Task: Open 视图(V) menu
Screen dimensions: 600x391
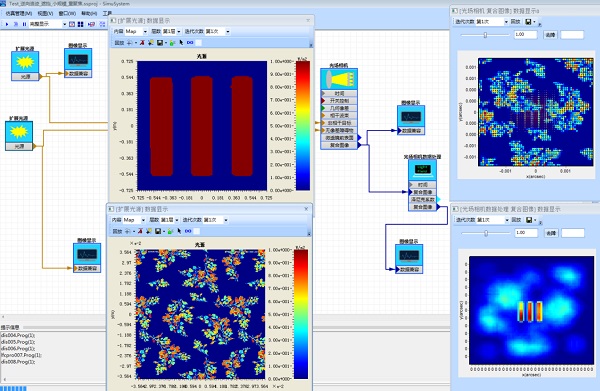Action: [x=45, y=13]
